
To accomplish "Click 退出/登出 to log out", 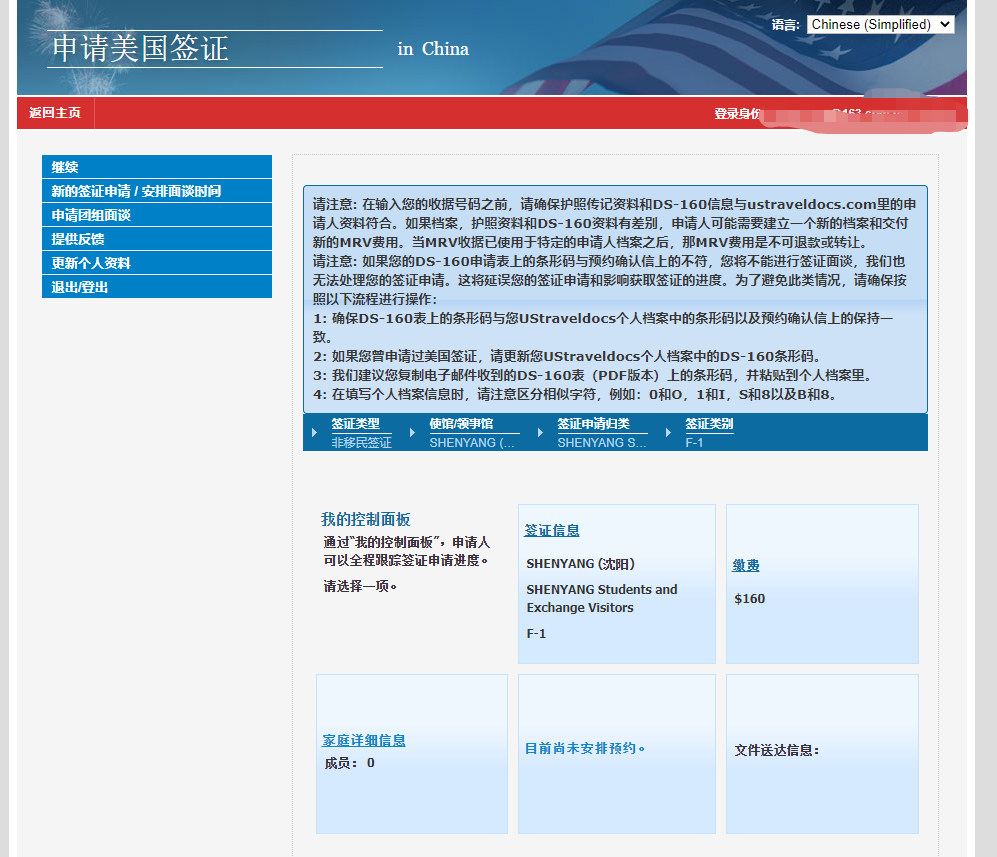I will (x=156, y=287).
